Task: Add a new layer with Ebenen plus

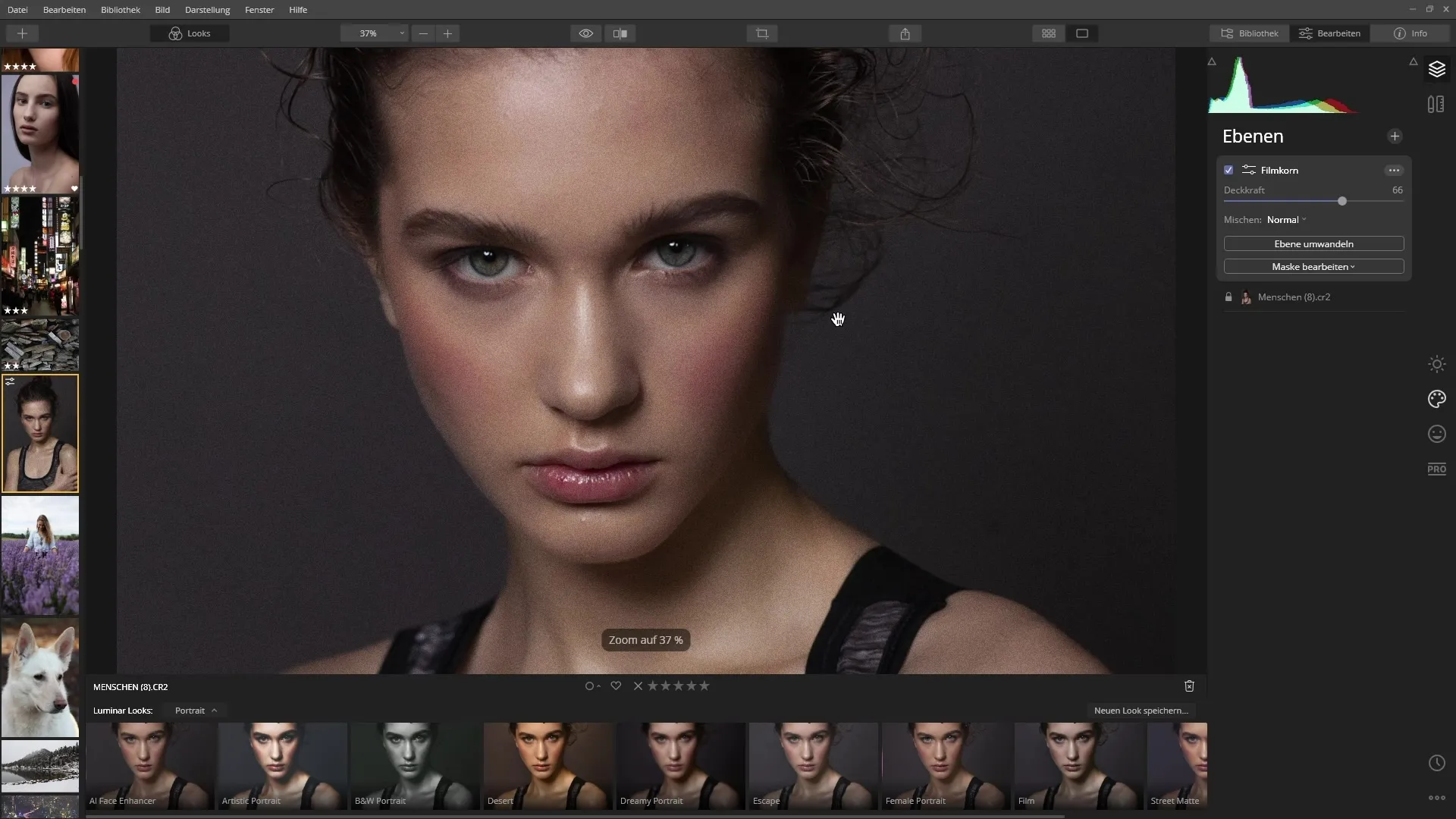Action: [1395, 136]
